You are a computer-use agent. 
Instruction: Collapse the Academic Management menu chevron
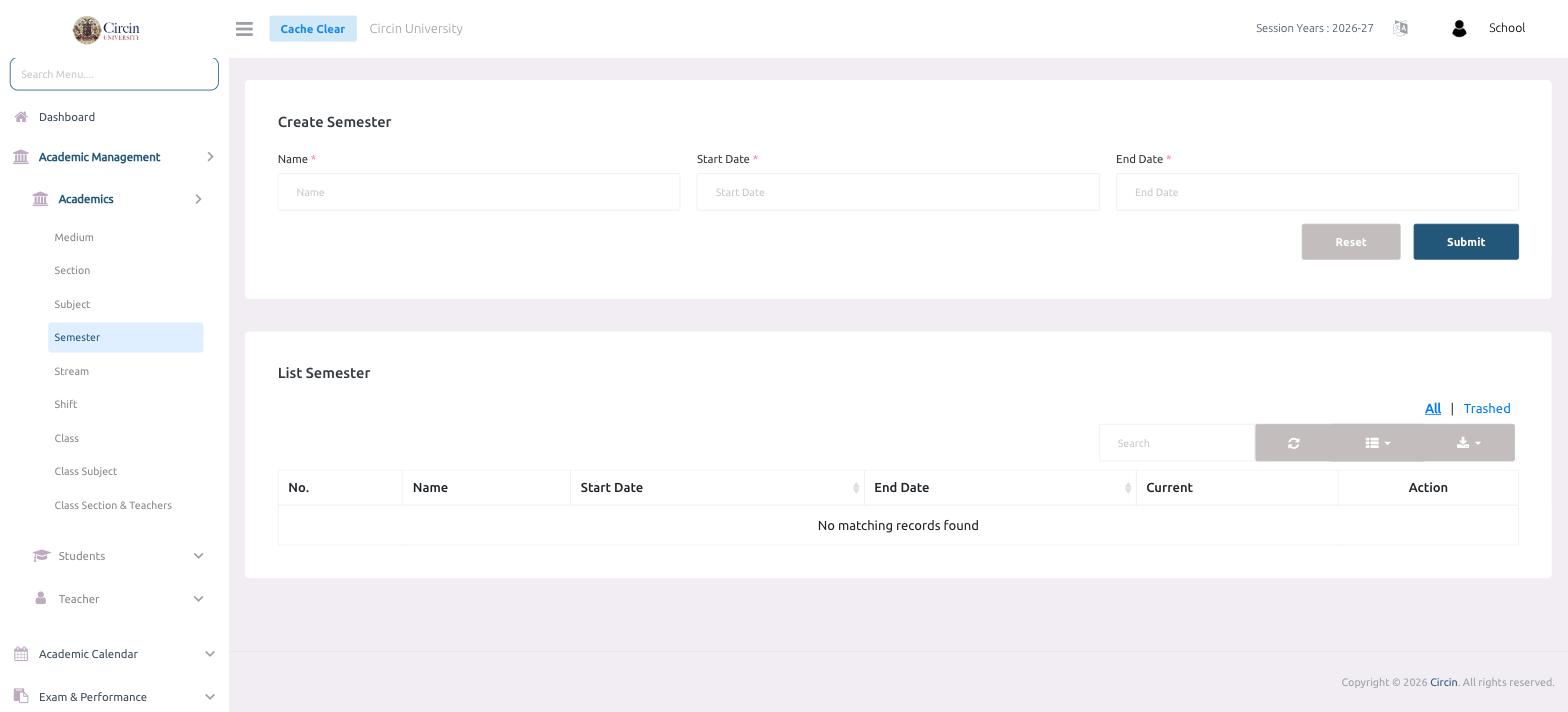(210, 157)
